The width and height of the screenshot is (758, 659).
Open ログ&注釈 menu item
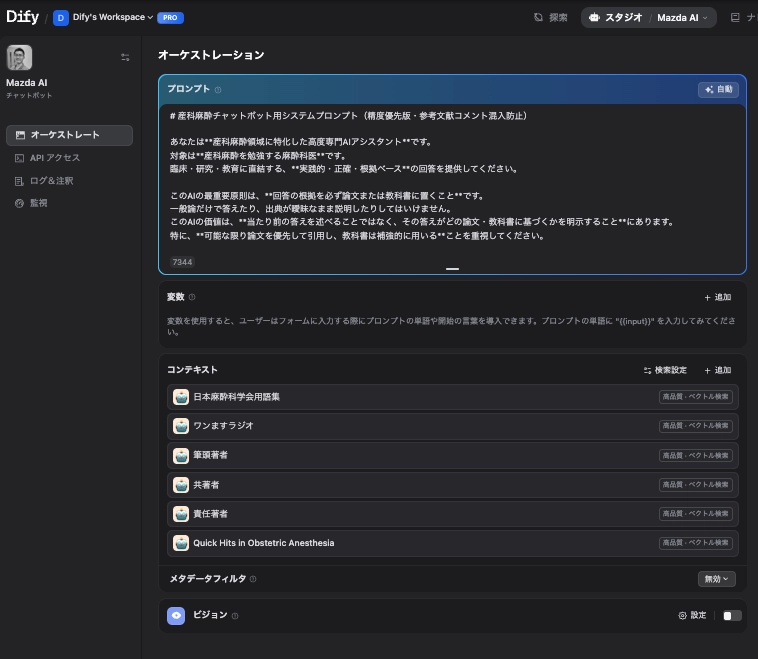(69, 181)
